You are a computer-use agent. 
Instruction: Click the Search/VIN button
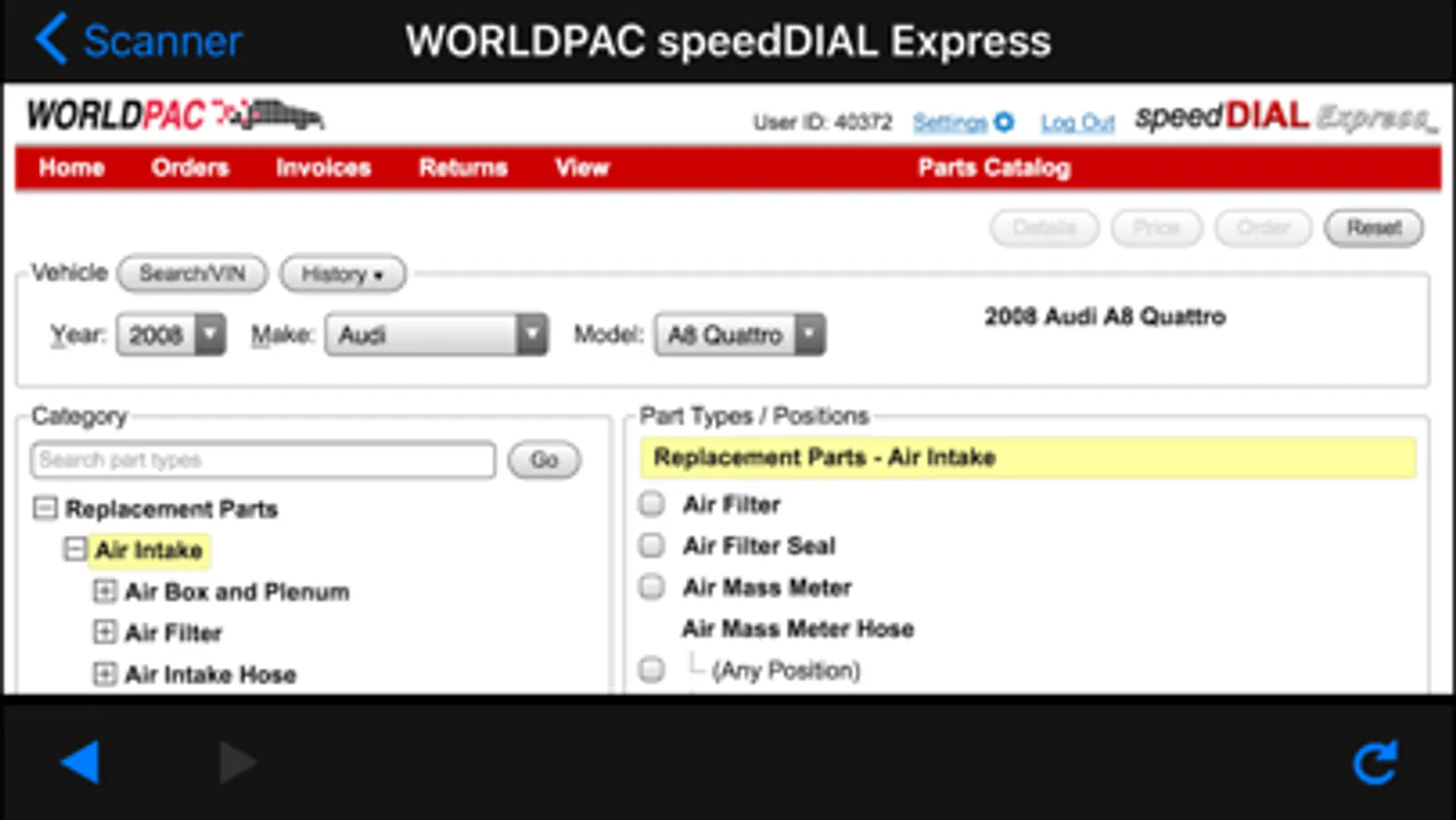(x=192, y=274)
